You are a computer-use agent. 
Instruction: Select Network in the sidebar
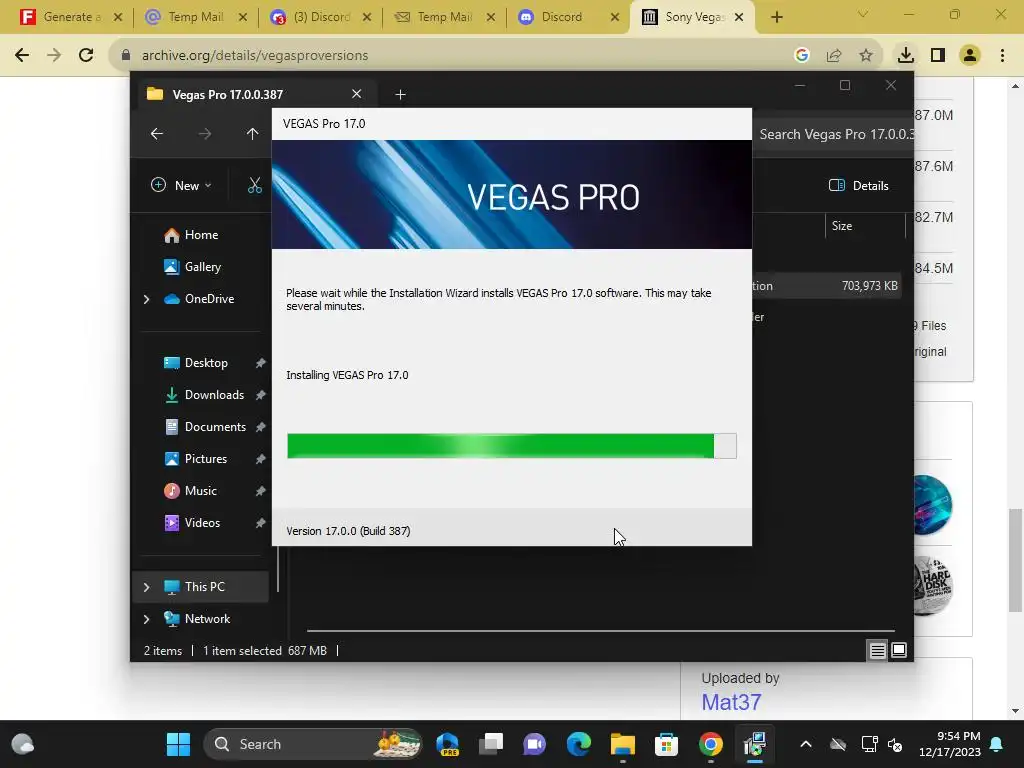pos(197,619)
